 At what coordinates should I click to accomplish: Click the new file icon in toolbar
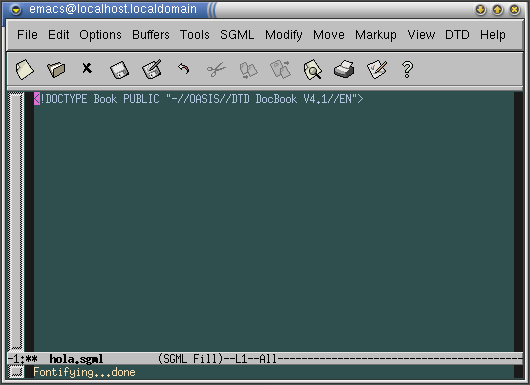click(25, 69)
